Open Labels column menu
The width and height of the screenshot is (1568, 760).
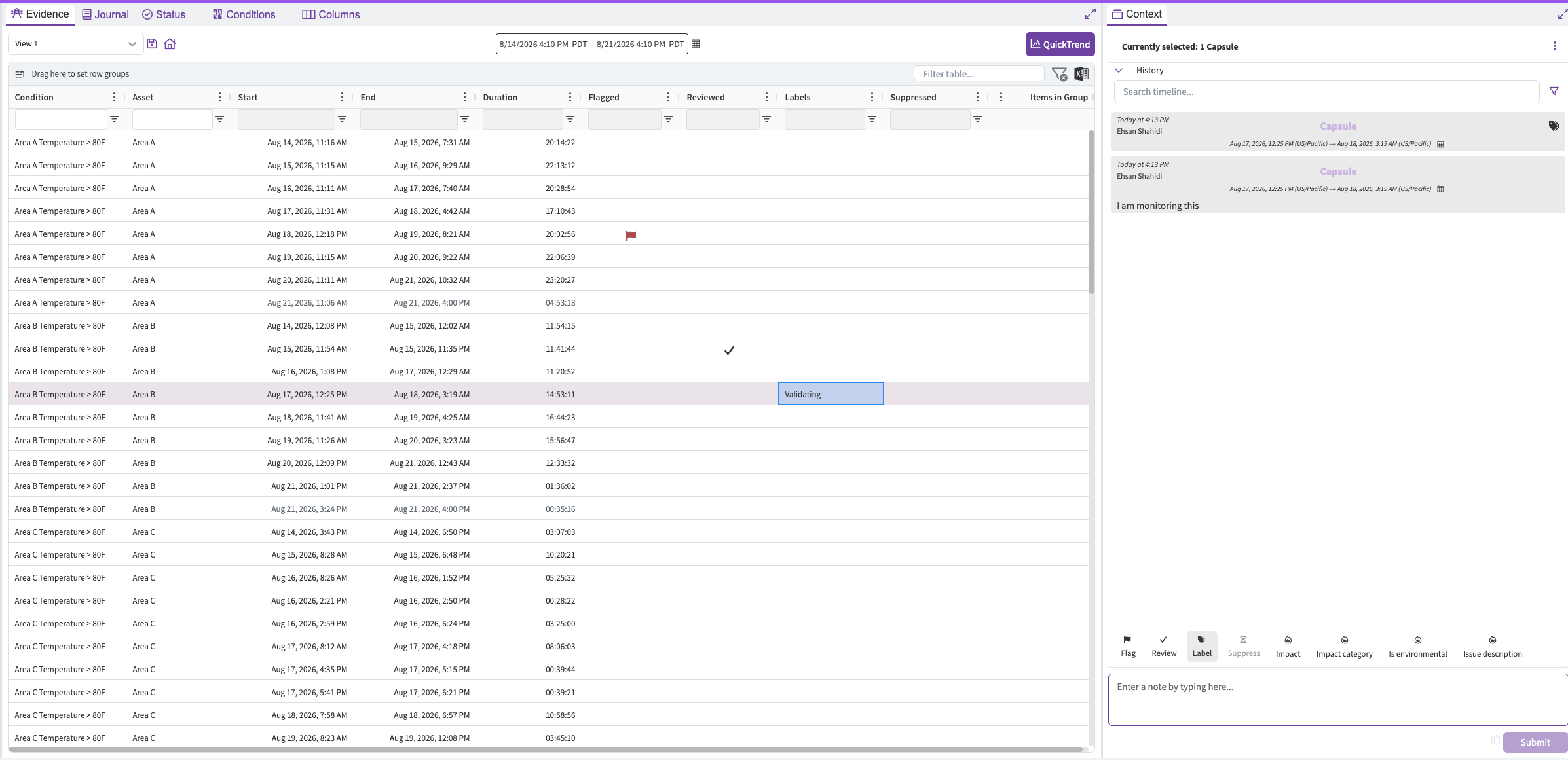[x=872, y=97]
